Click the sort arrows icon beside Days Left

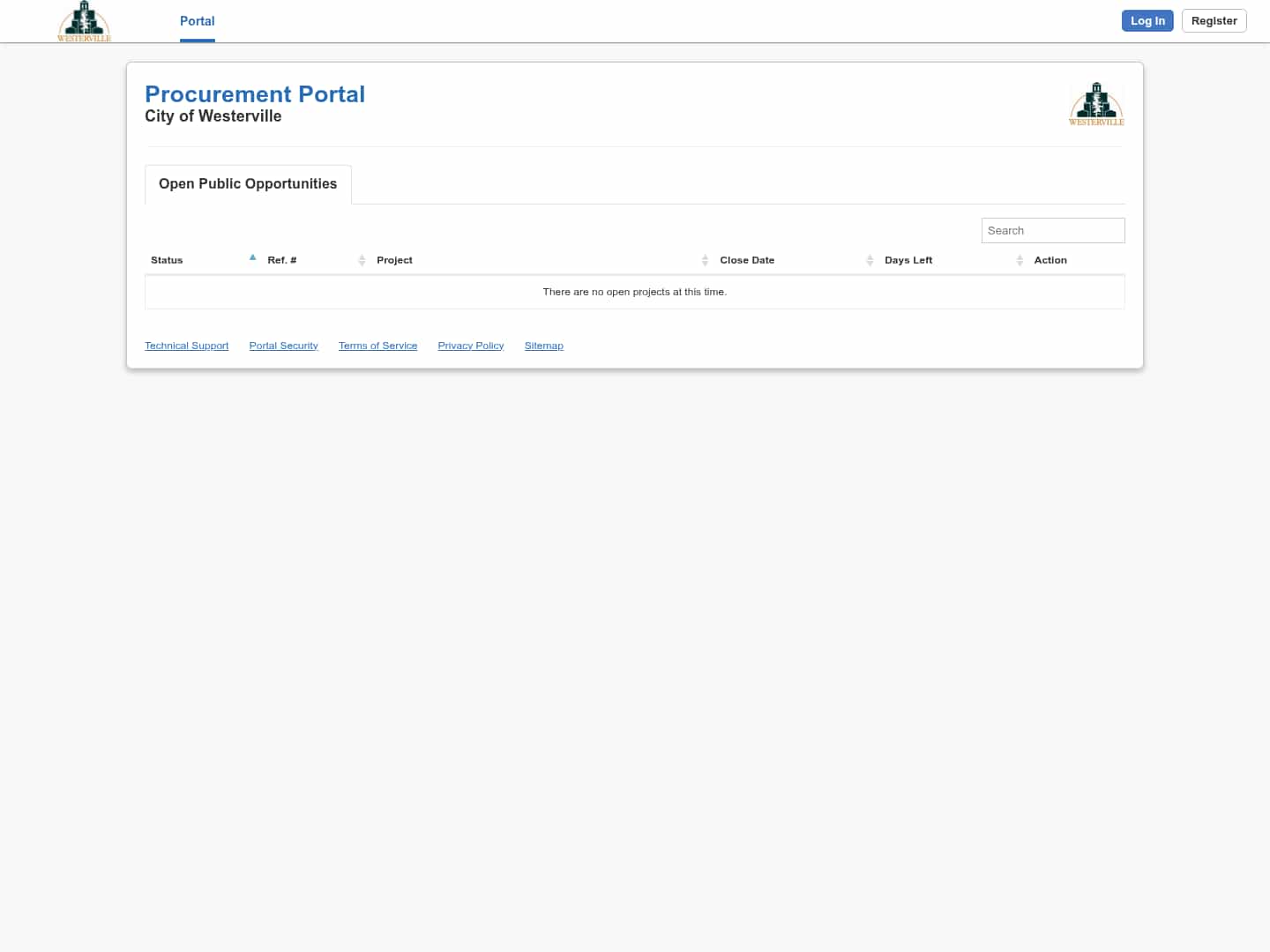(1020, 260)
